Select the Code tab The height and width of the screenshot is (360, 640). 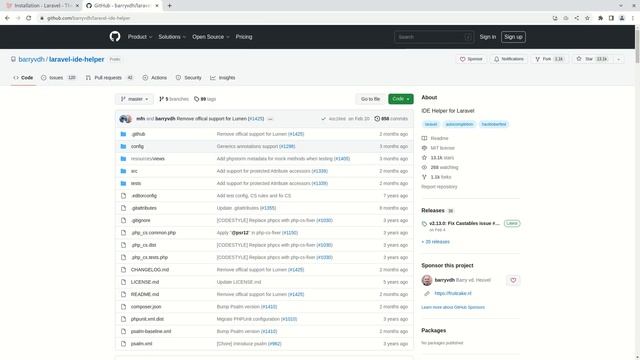(23, 78)
